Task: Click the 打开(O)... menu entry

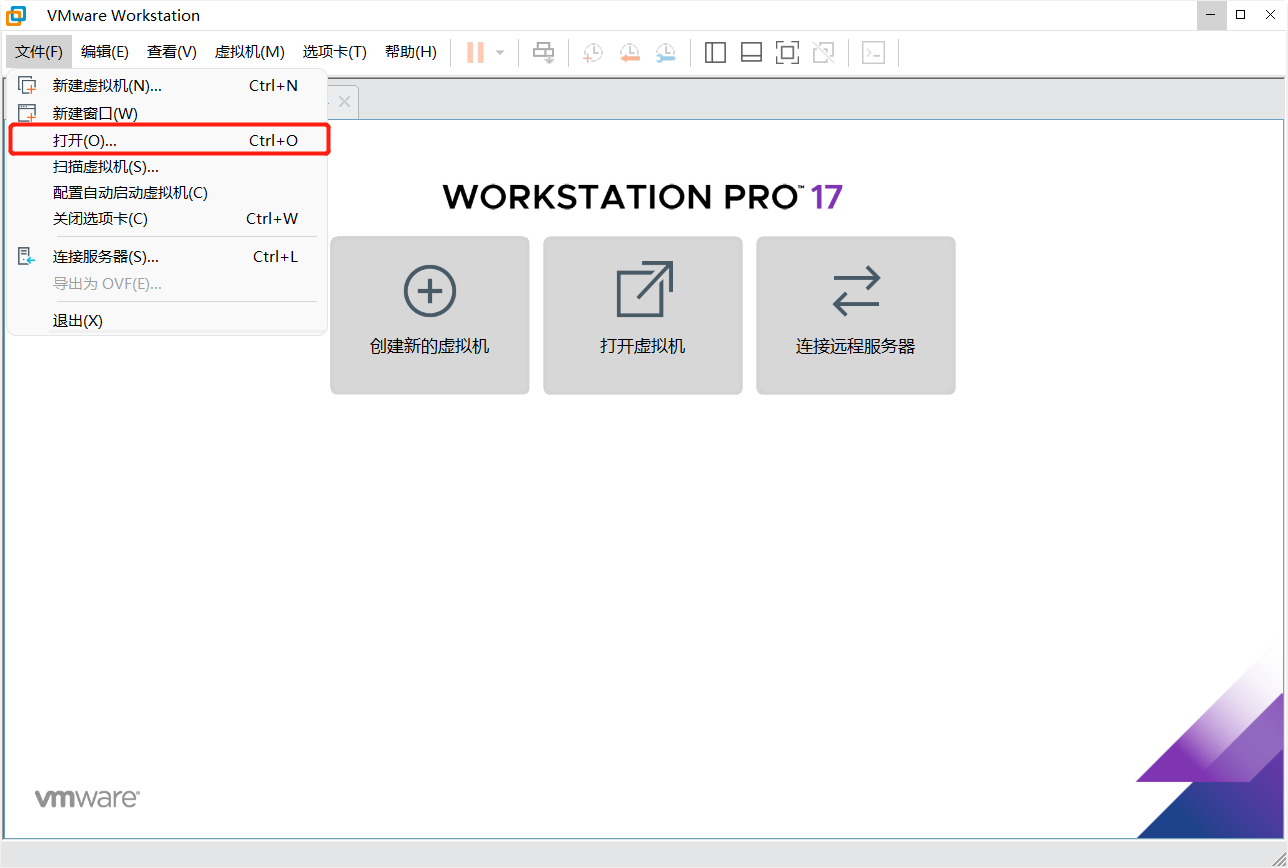Action: pos(169,140)
